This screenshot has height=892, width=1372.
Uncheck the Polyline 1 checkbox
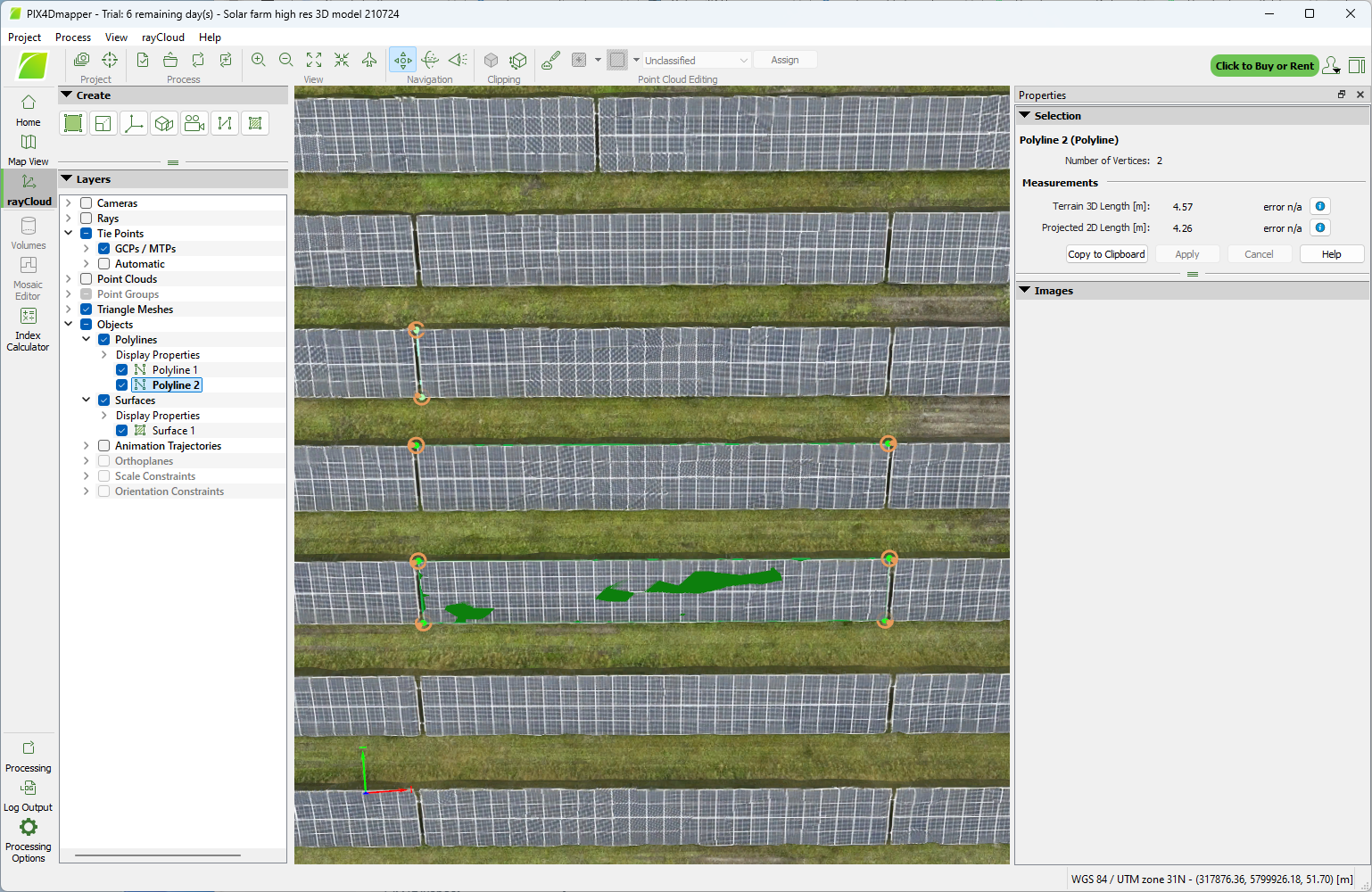122,370
